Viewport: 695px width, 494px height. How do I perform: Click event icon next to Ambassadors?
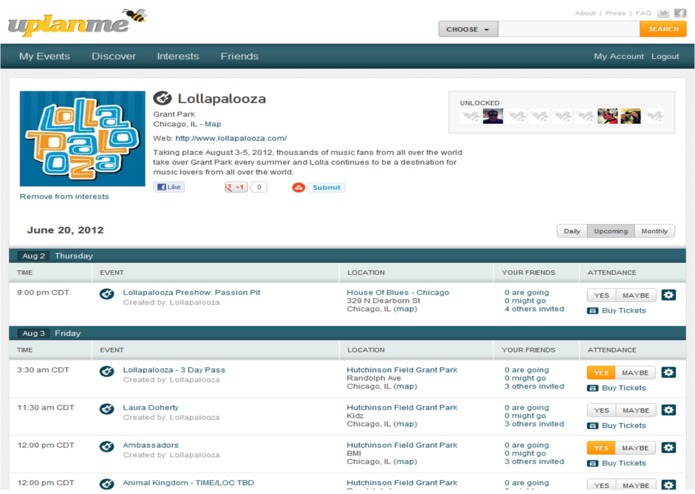(x=106, y=447)
